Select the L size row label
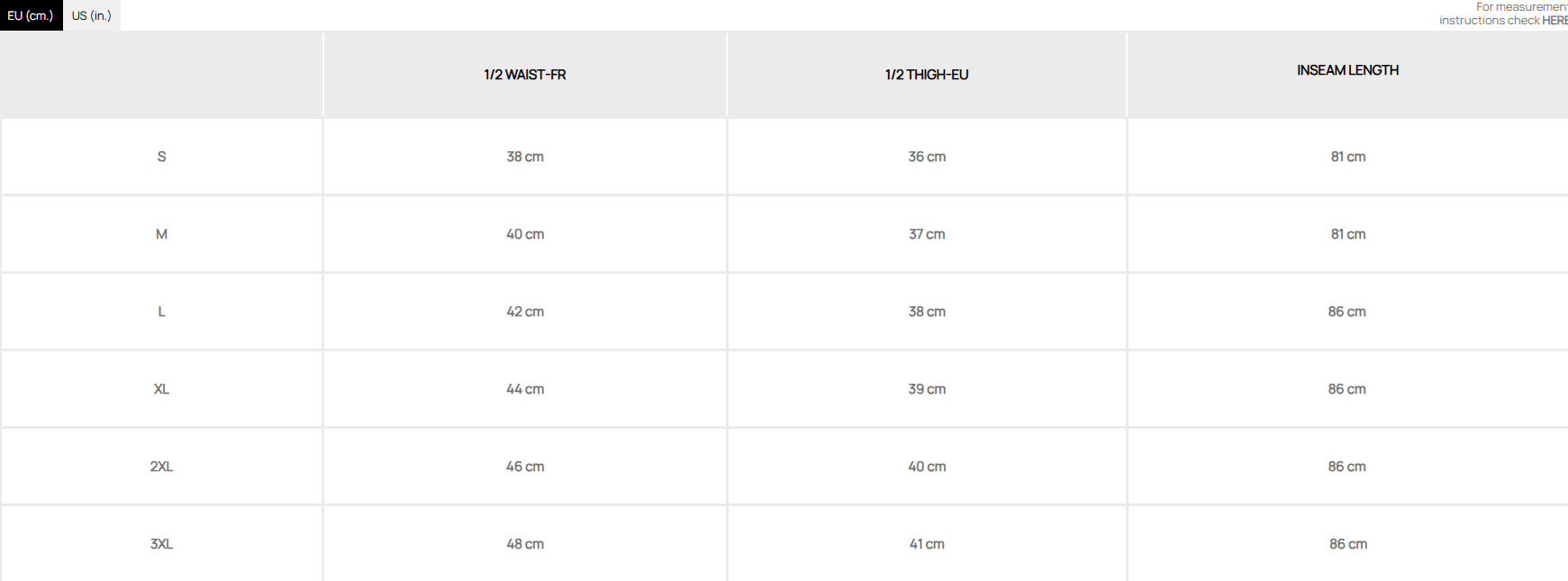The height and width of the screenshot is (581, 1568). (x=162, y=312)
